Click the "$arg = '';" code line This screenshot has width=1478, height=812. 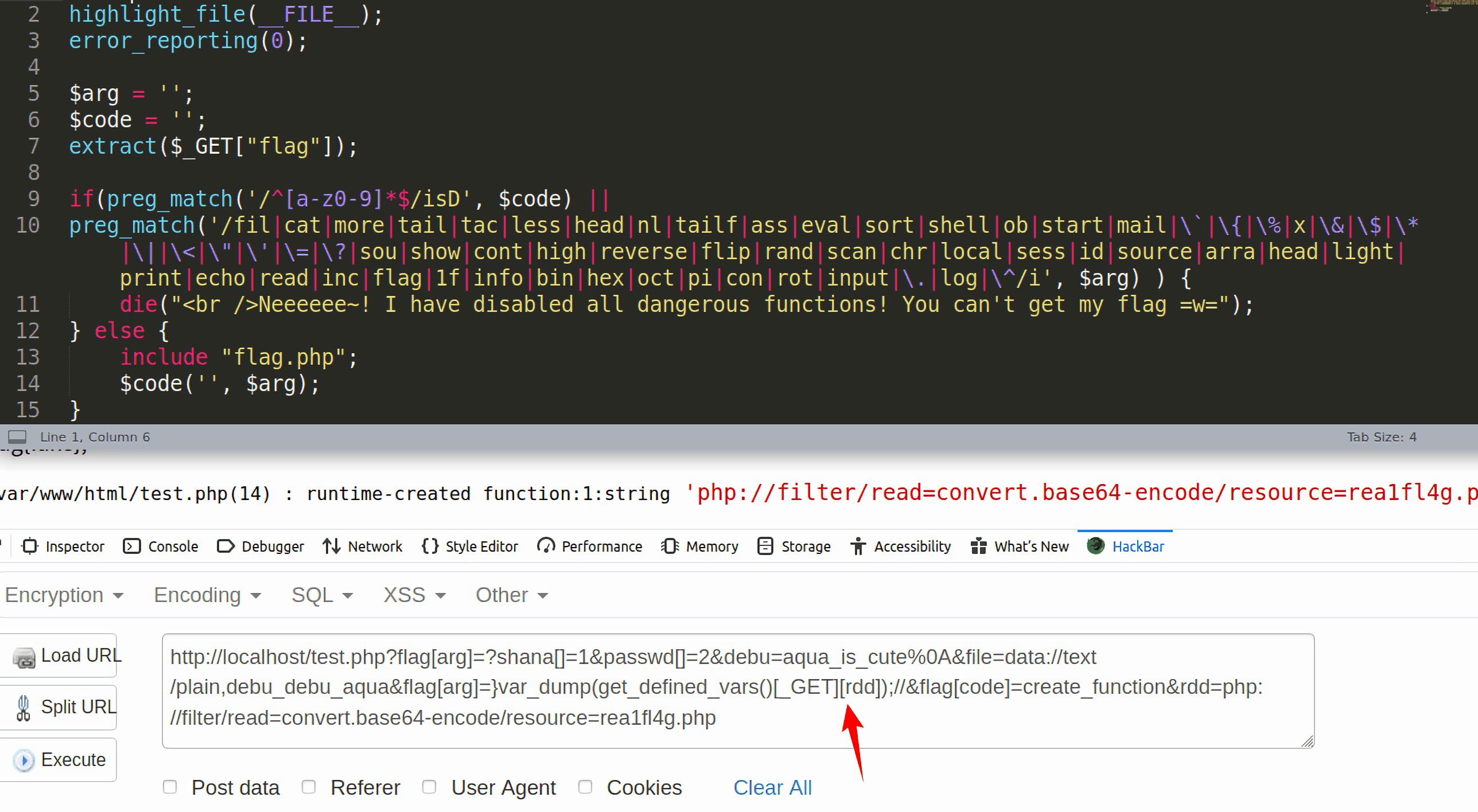pos(131,93)
